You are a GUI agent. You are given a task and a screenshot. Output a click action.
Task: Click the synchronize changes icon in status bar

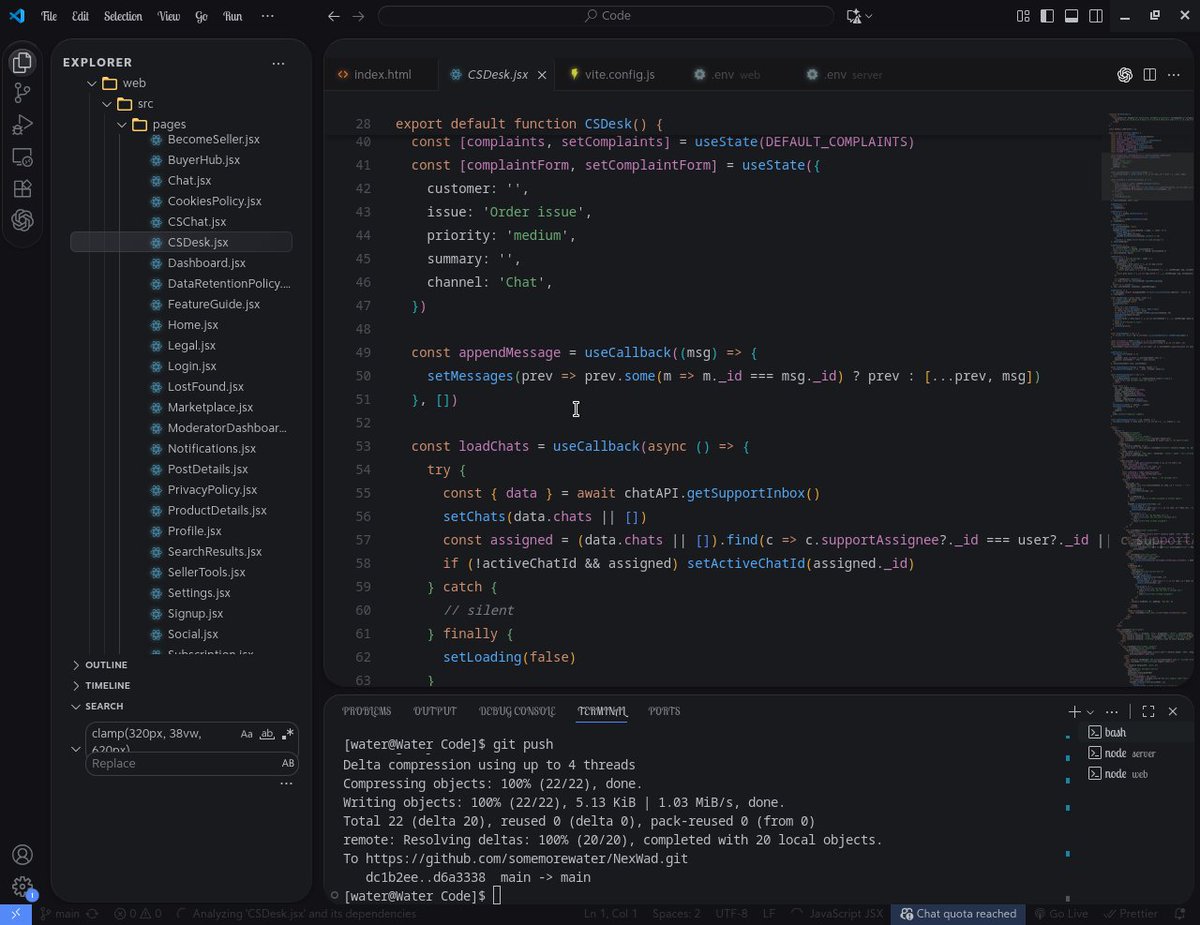(x=93, y=914)
